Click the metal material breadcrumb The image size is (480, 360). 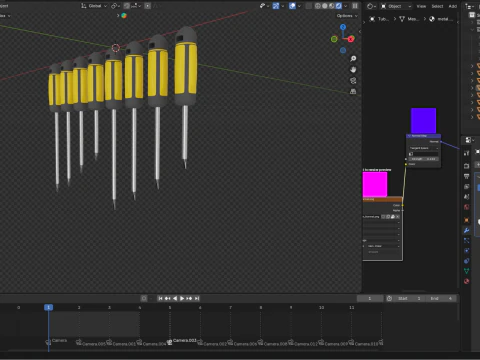[441, 19]
